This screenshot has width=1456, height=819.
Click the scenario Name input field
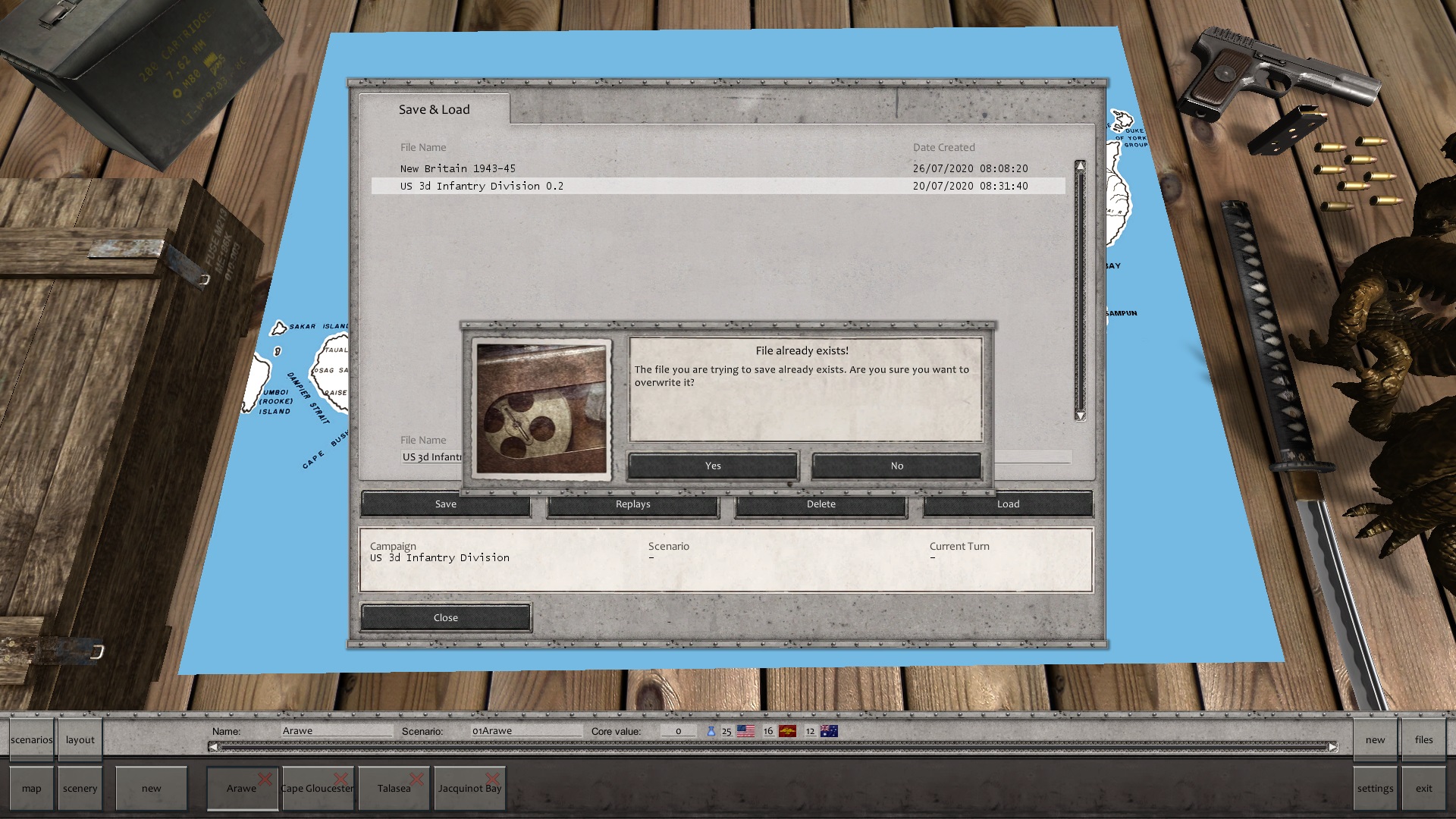(336, 731)
